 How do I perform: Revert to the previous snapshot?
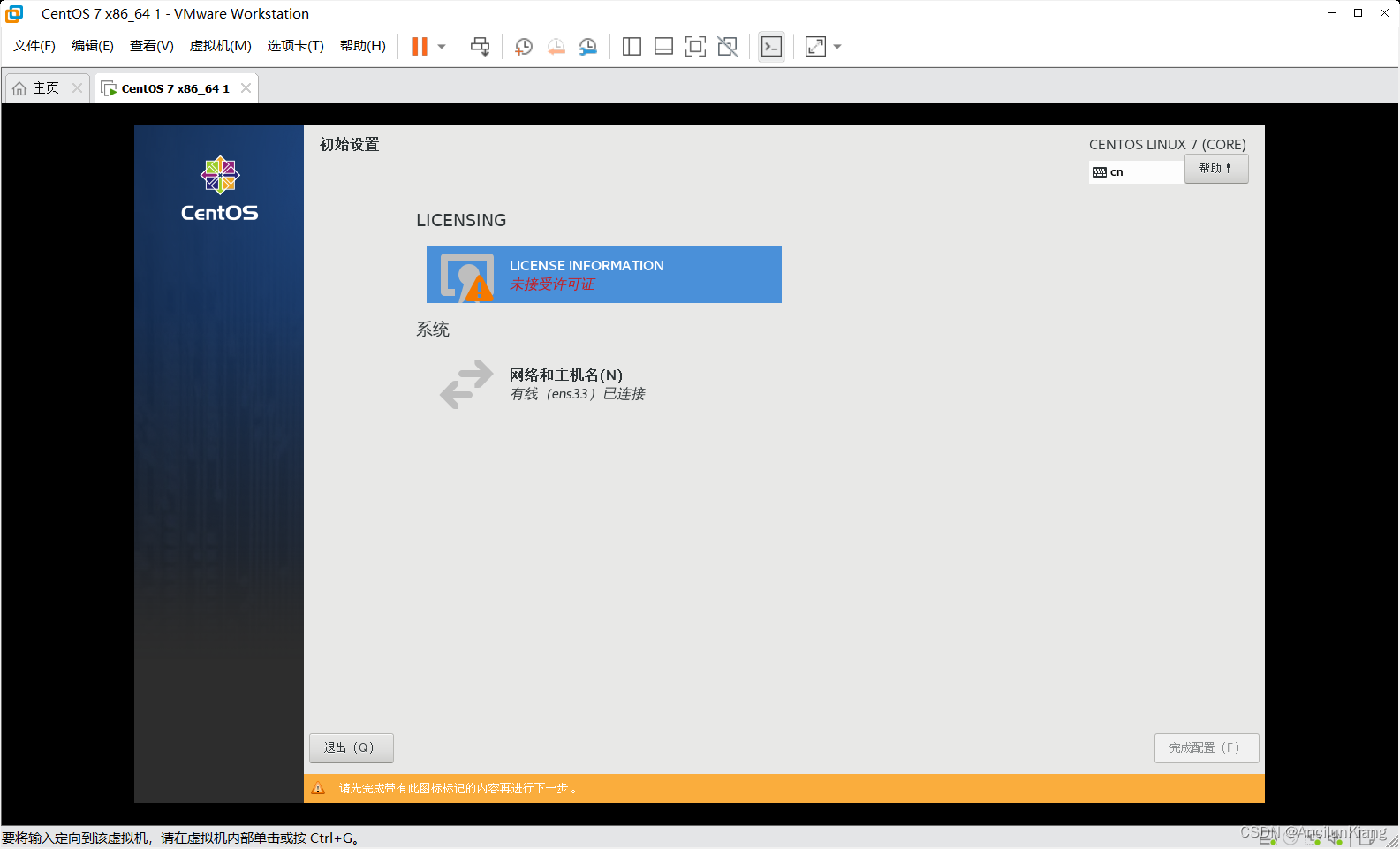tap(556, 47)
